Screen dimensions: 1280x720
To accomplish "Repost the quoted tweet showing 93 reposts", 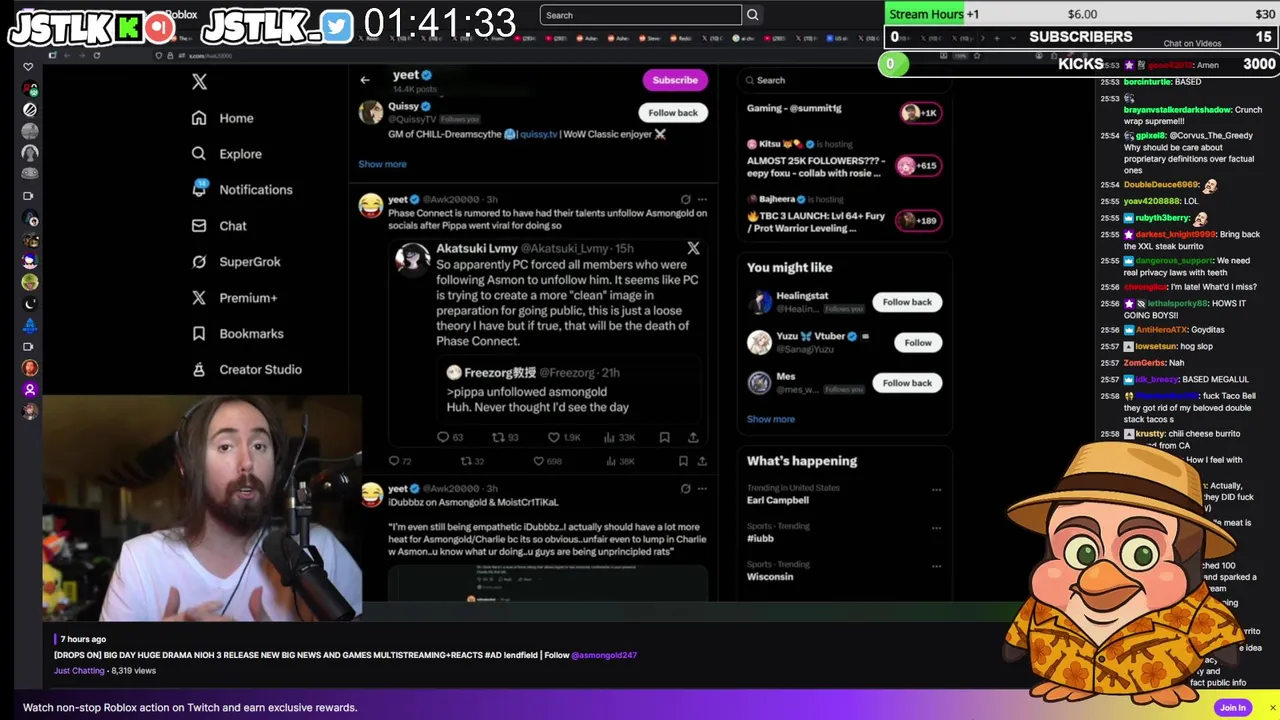I will pyautogui.click(x=505, y=437).
